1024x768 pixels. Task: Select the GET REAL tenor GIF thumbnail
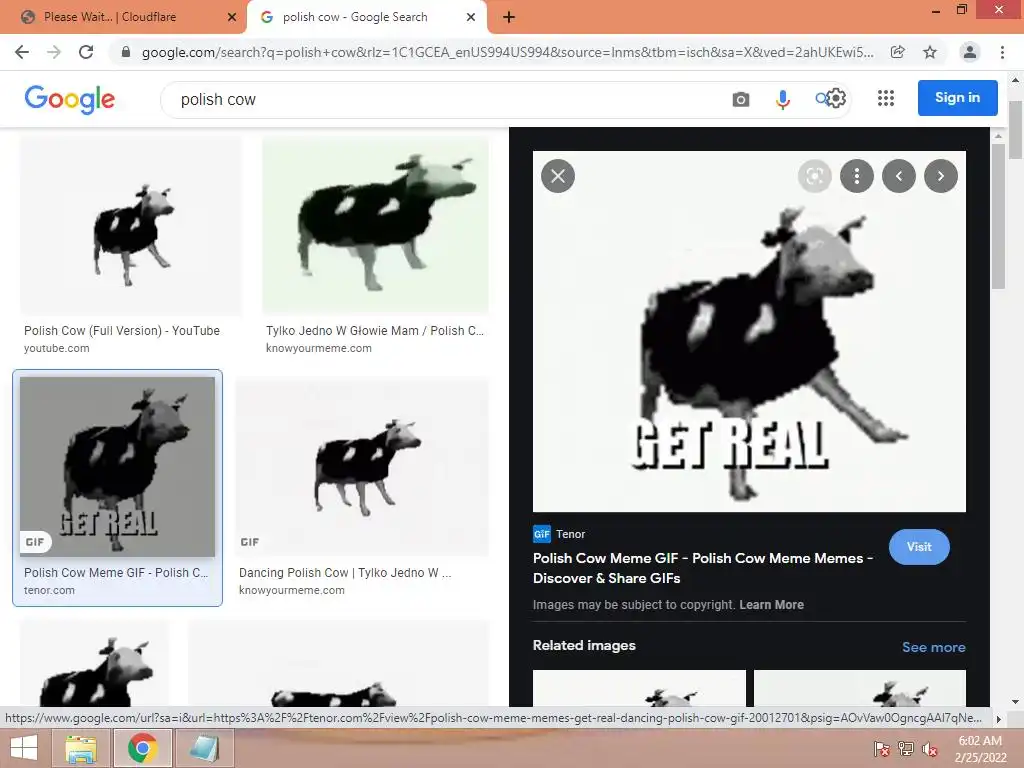[118, 467]
